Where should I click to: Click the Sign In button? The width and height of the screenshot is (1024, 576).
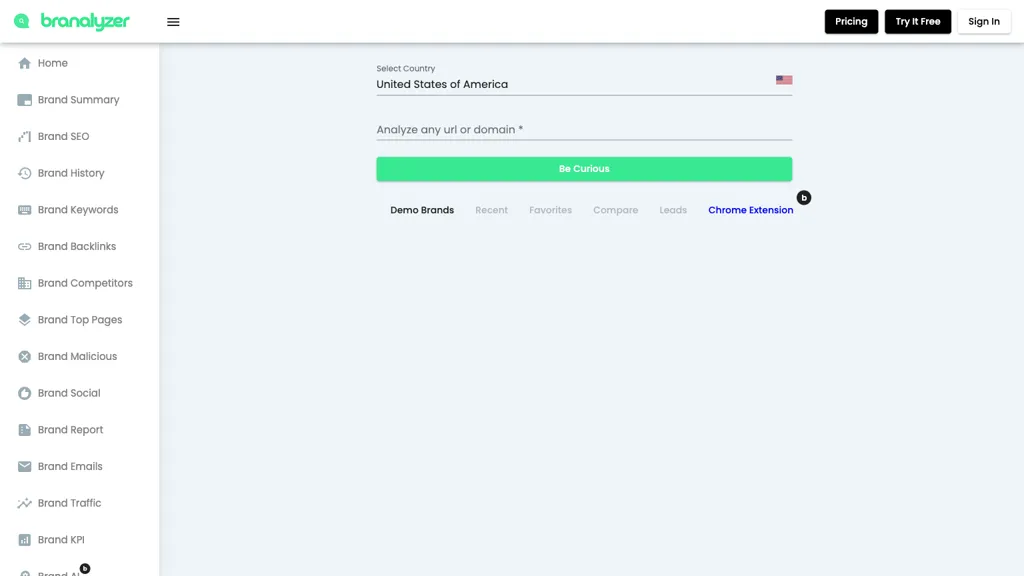point(984,22)
